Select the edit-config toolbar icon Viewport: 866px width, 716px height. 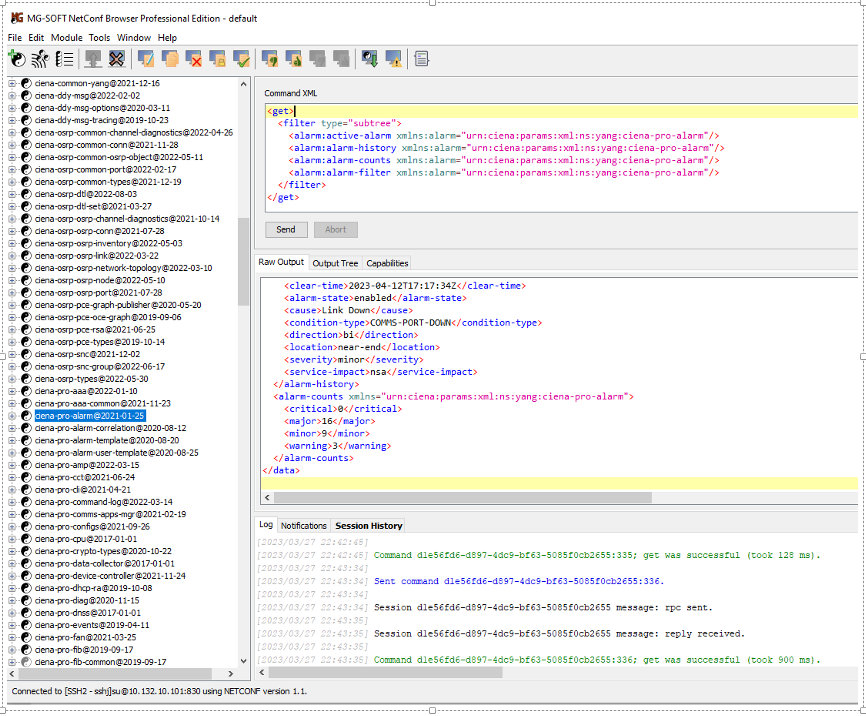(147, 59)
